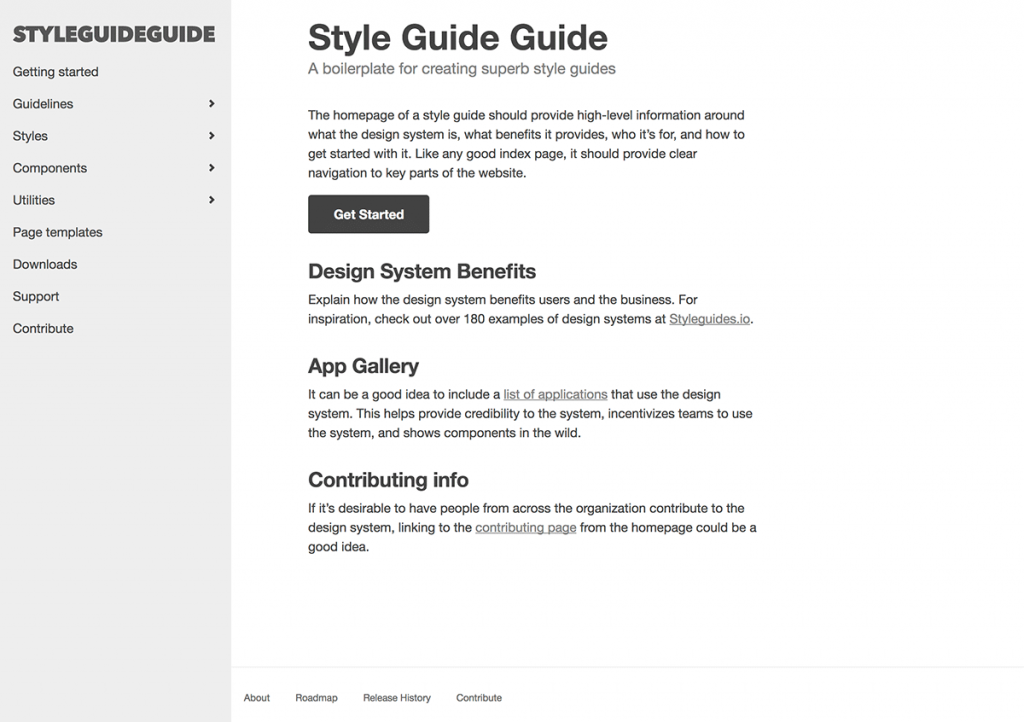
Task: Click the Get Started button
Action: (368, 214)
